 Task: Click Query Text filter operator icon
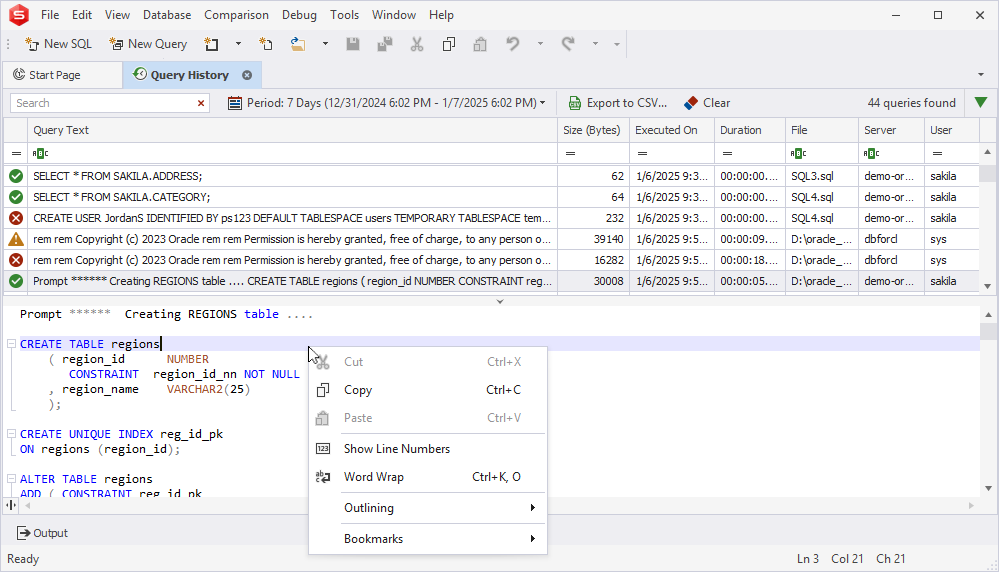(40, 154)
